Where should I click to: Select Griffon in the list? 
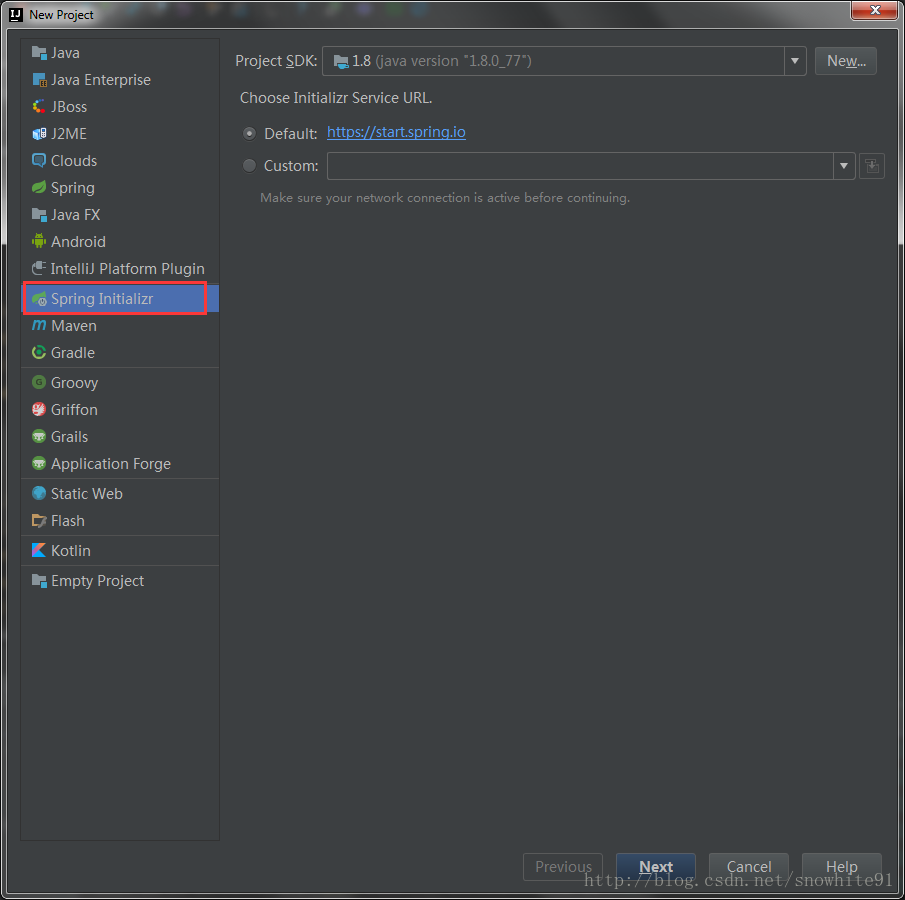coord(120,410)
